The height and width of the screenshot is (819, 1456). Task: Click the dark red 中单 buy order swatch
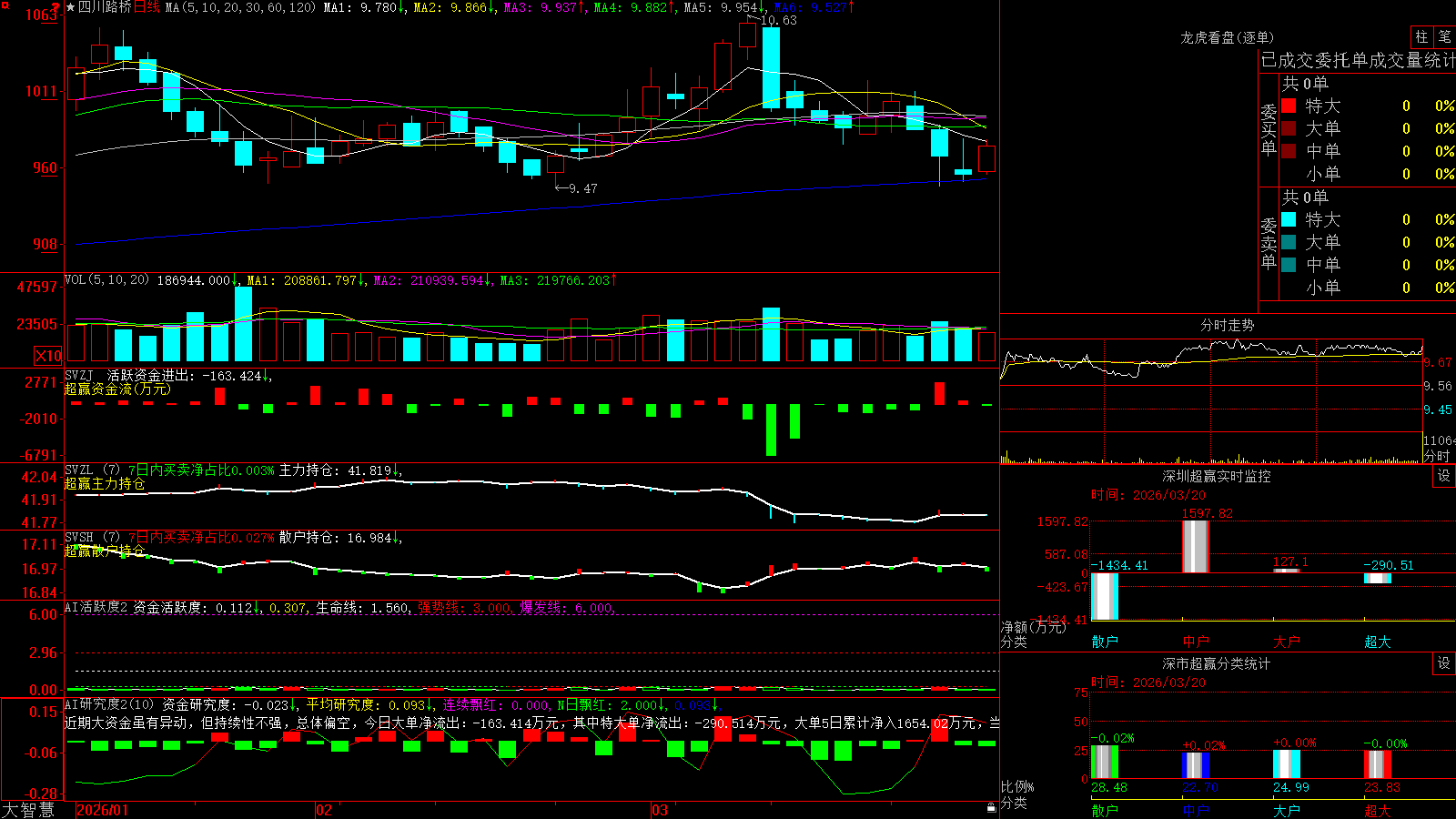click(x=1289, y=151)
